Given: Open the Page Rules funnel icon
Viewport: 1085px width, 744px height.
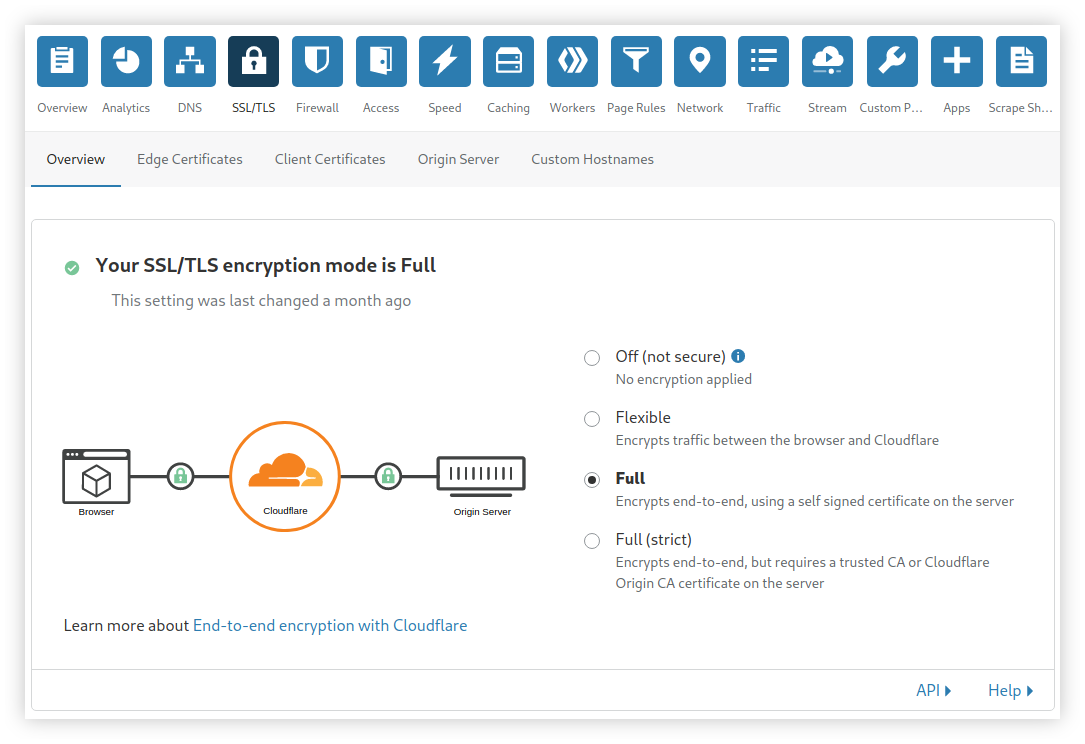Looking at the screenshot, I should [x=636, y=62].
